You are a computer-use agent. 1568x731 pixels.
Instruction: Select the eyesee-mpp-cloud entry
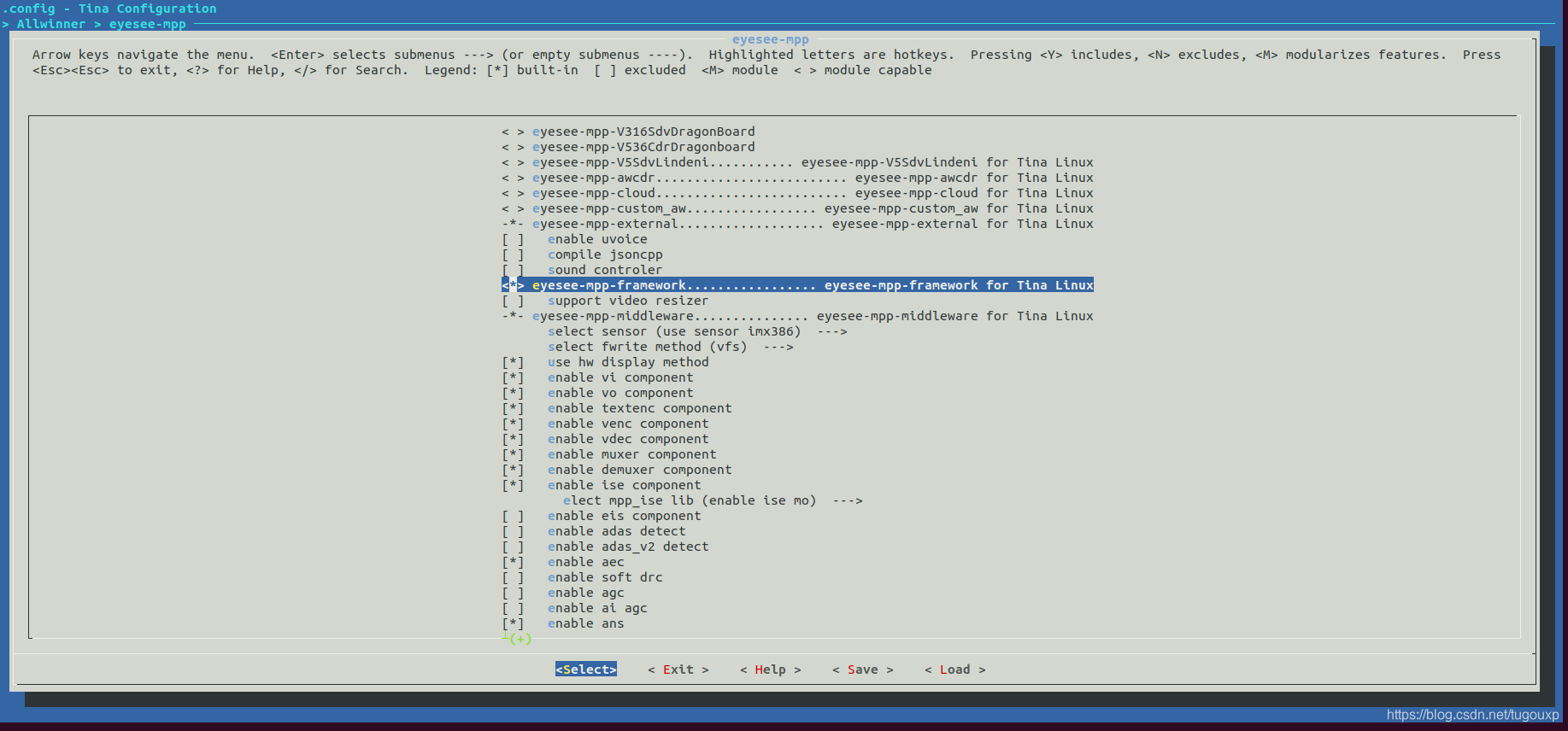coord(797,193)
